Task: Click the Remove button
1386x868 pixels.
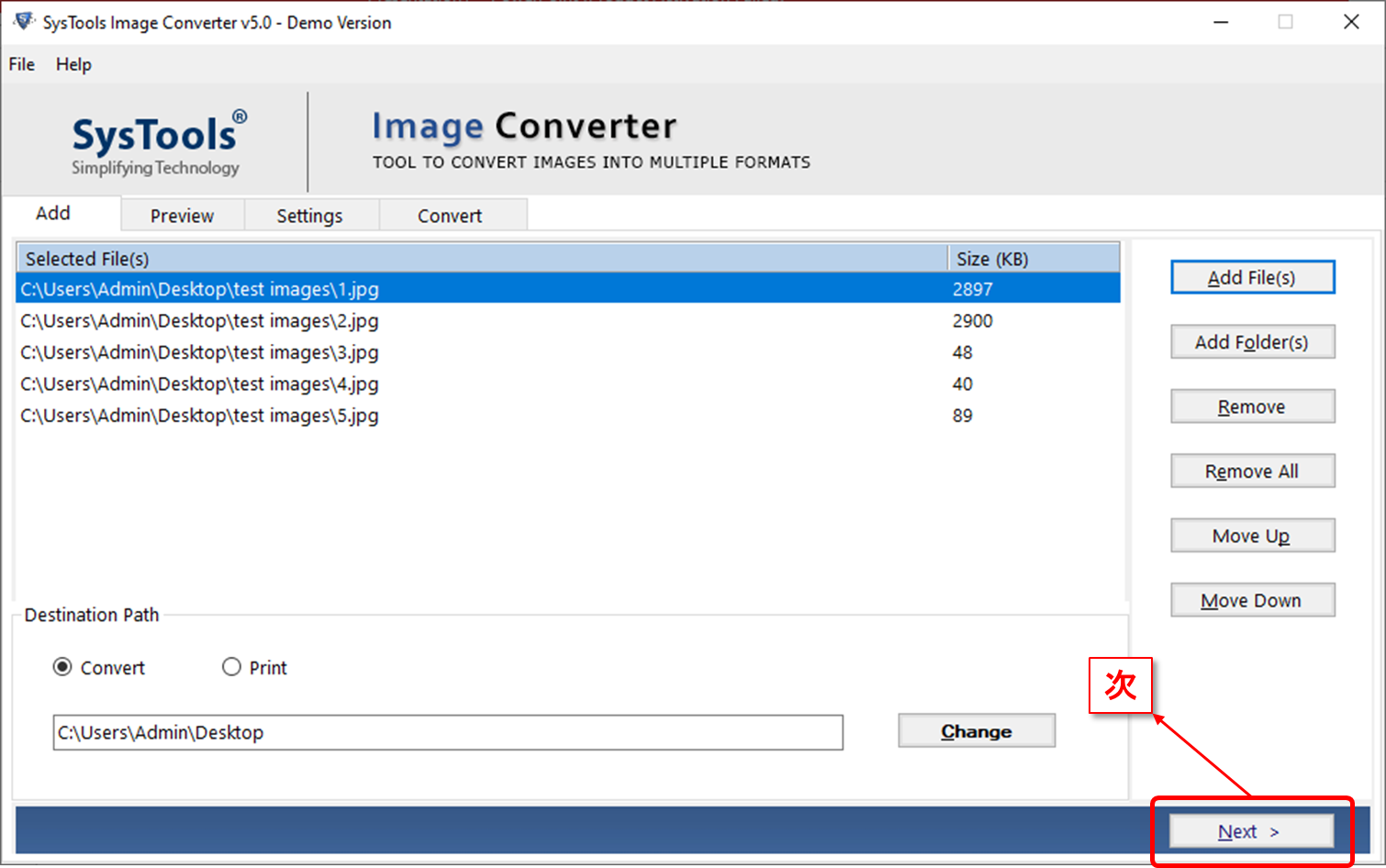Action: coord(1252,406)
